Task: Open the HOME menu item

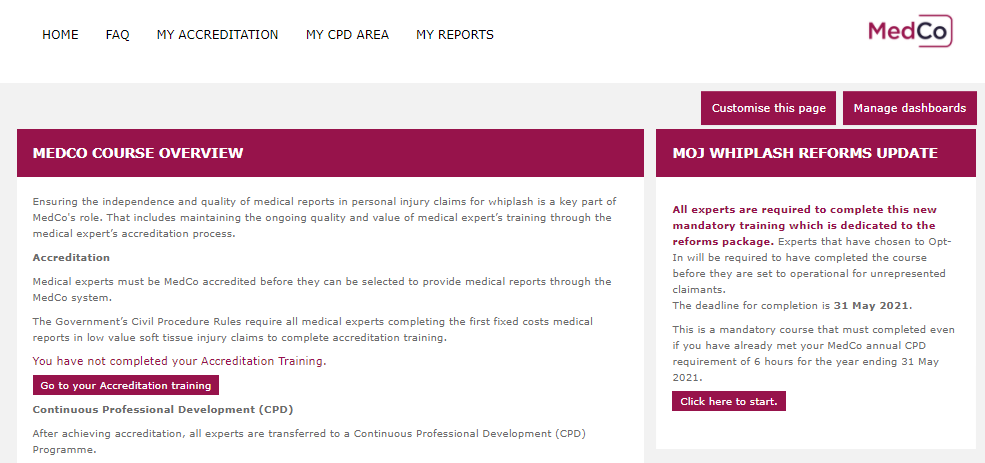Action: pyautogui.click(x=60, y=35)
